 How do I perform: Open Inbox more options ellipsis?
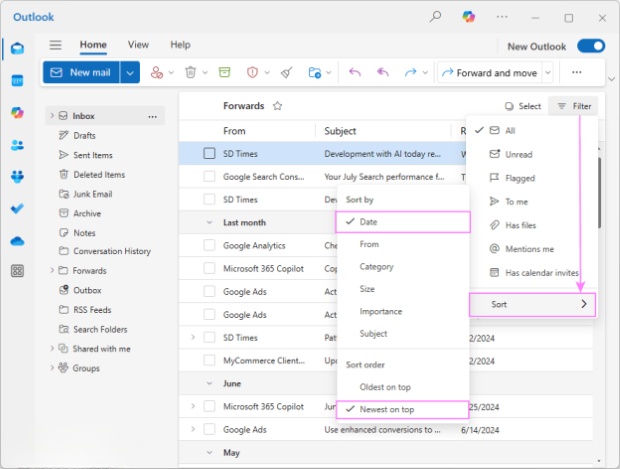click(153, 116)
